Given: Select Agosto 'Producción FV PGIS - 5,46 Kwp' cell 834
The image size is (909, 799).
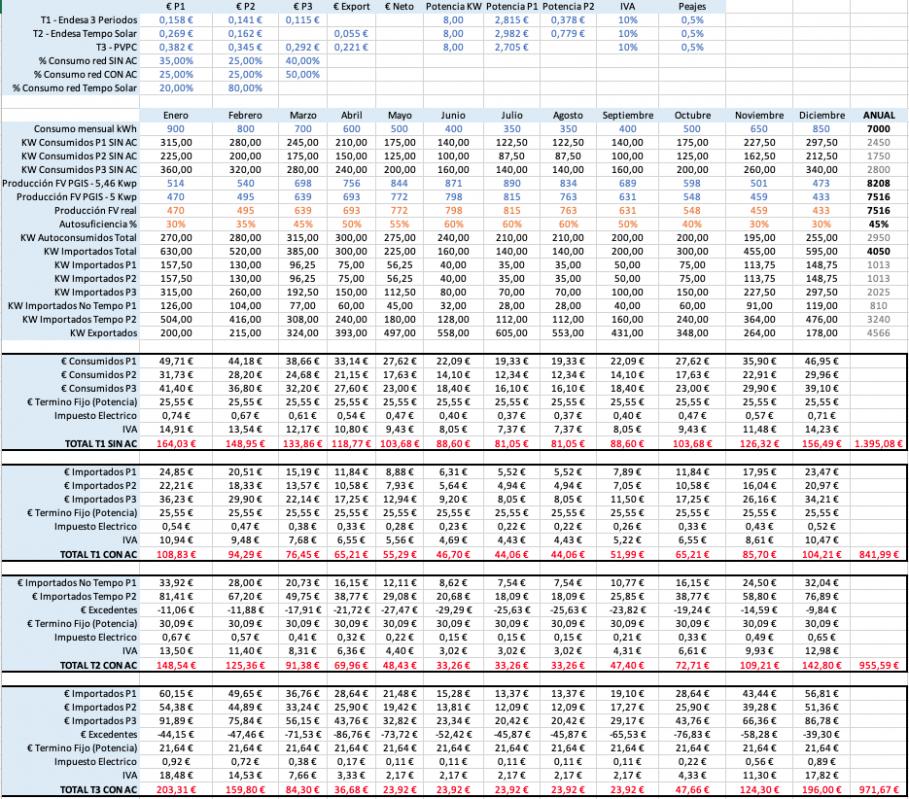Looking at the screenshot, I should pos(568,183).
